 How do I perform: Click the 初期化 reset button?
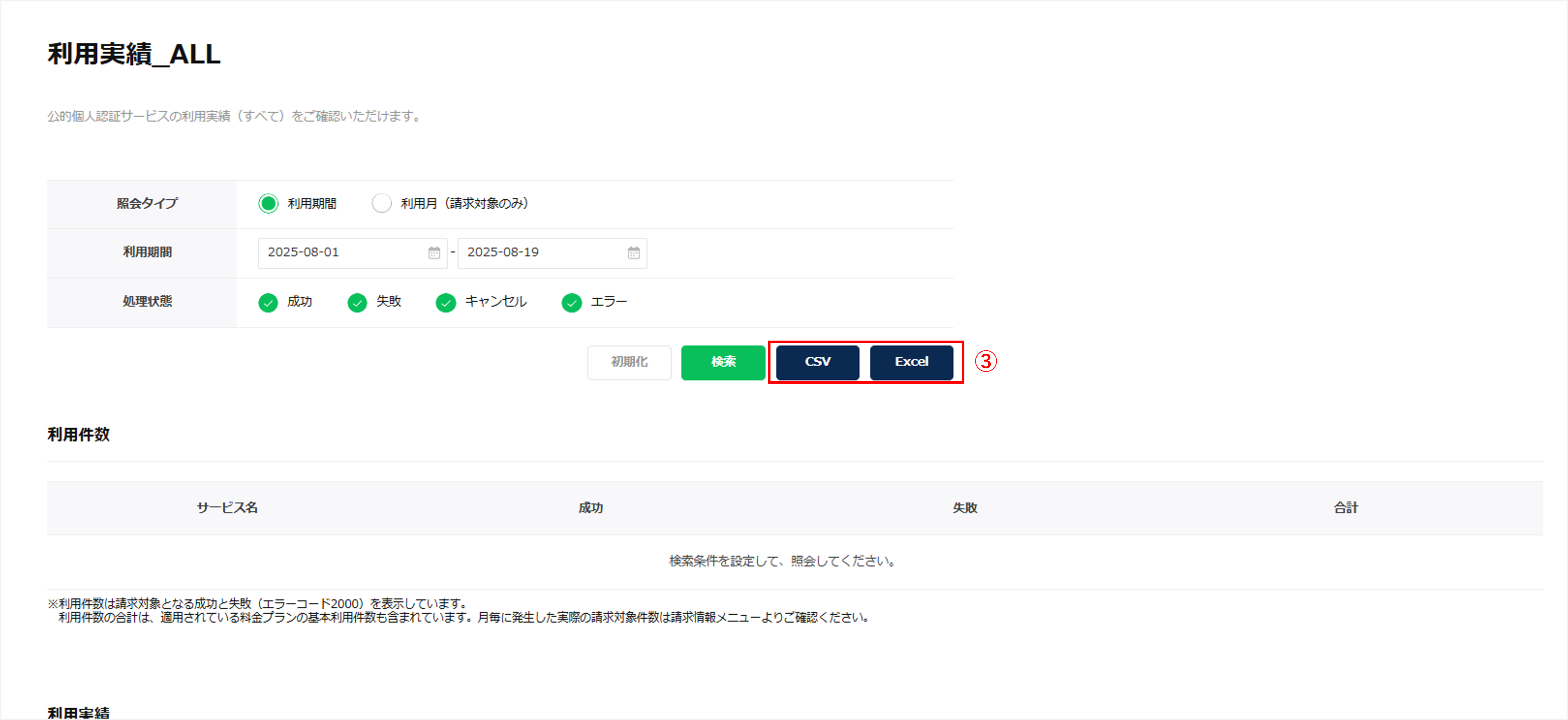629,362
